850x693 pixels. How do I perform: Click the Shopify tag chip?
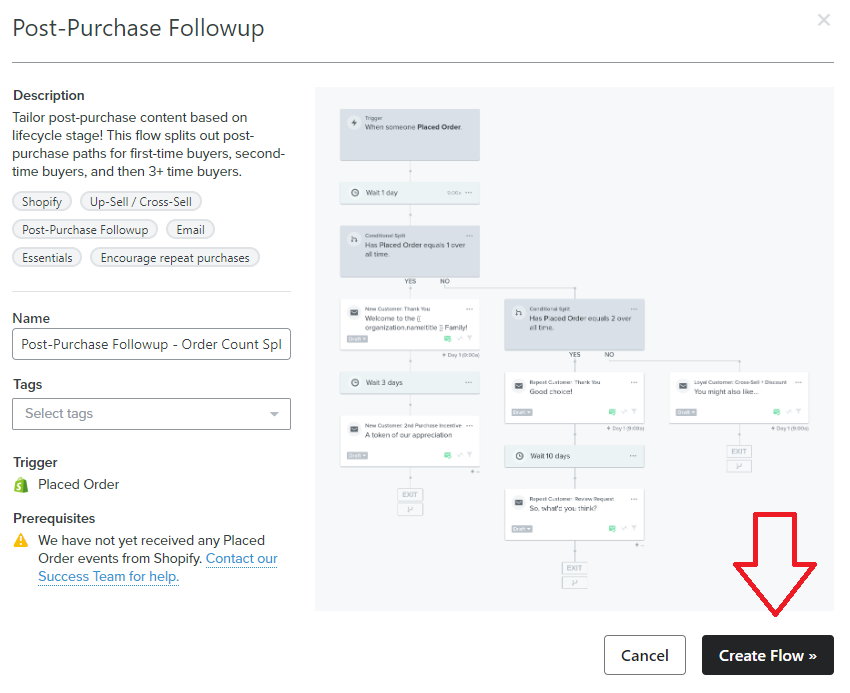42,202
